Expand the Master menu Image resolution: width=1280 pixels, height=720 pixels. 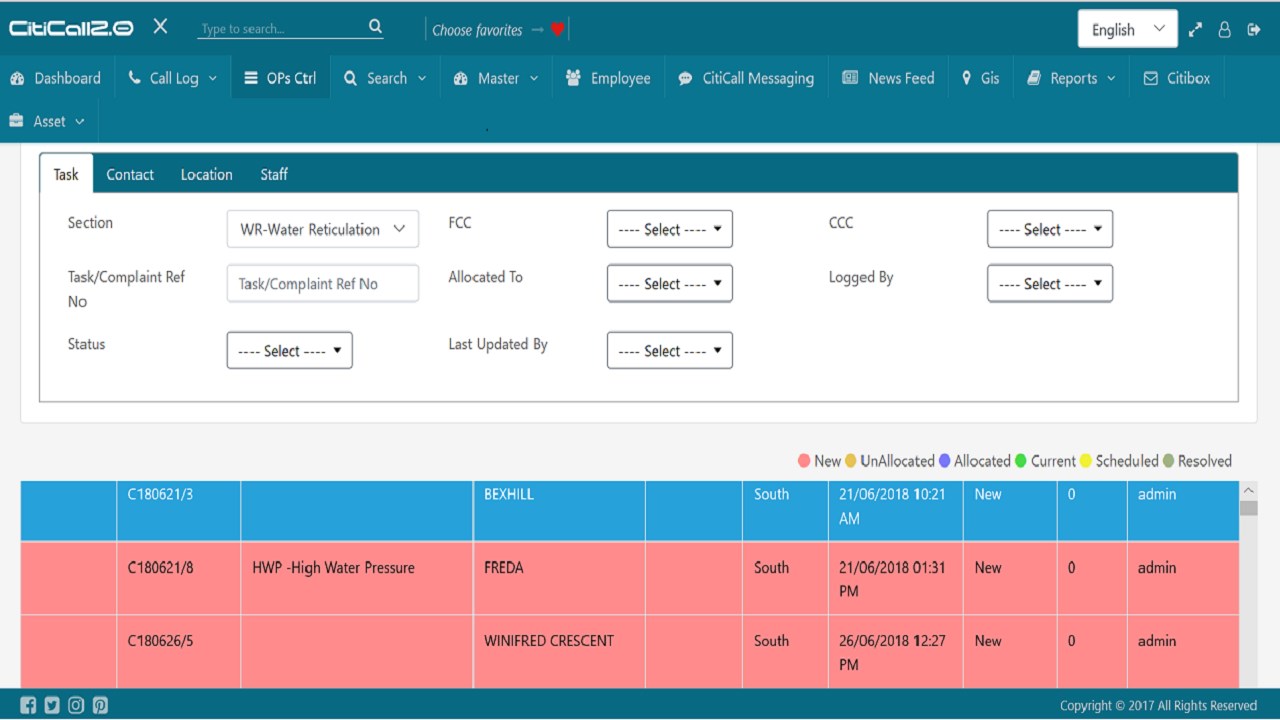coord(496,78)
